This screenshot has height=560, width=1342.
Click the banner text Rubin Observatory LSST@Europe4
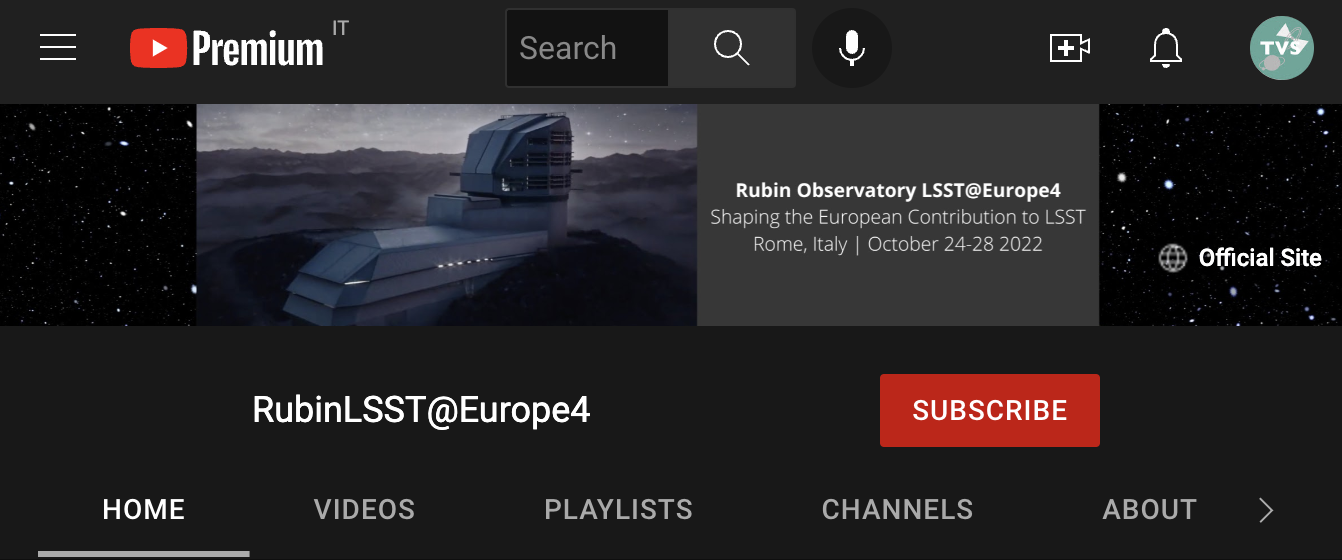coord(898,190)
